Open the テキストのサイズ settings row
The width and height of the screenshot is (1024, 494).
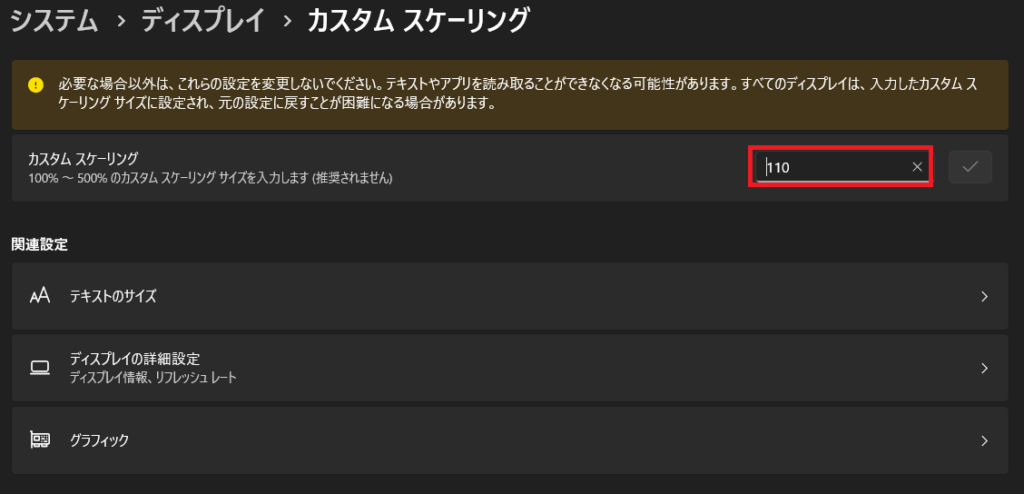[x=510, y=296]
